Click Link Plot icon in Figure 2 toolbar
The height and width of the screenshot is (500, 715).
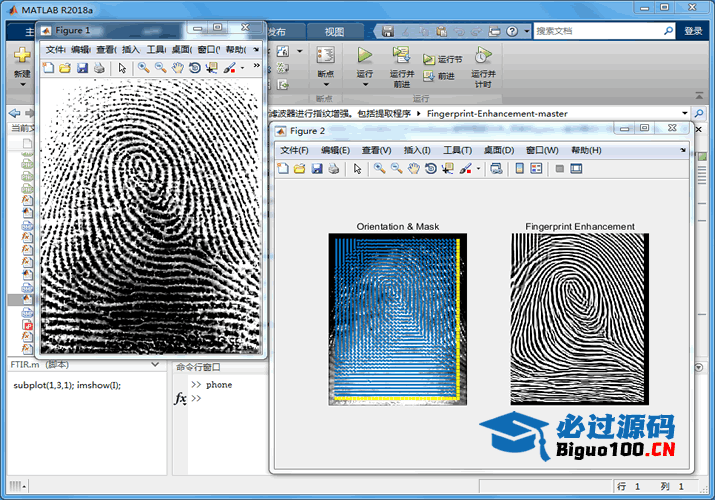[x=496, y=169]
